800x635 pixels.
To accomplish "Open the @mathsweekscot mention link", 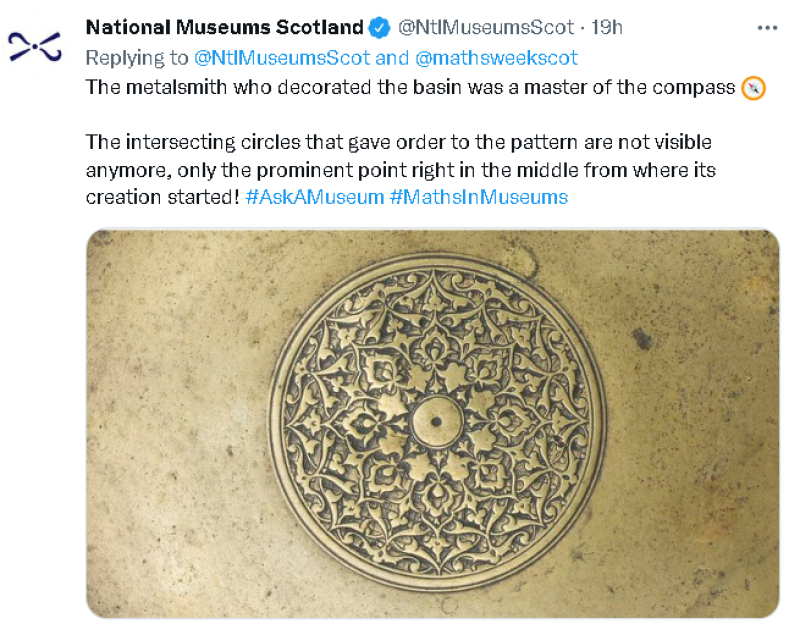I will click(496, 58).
